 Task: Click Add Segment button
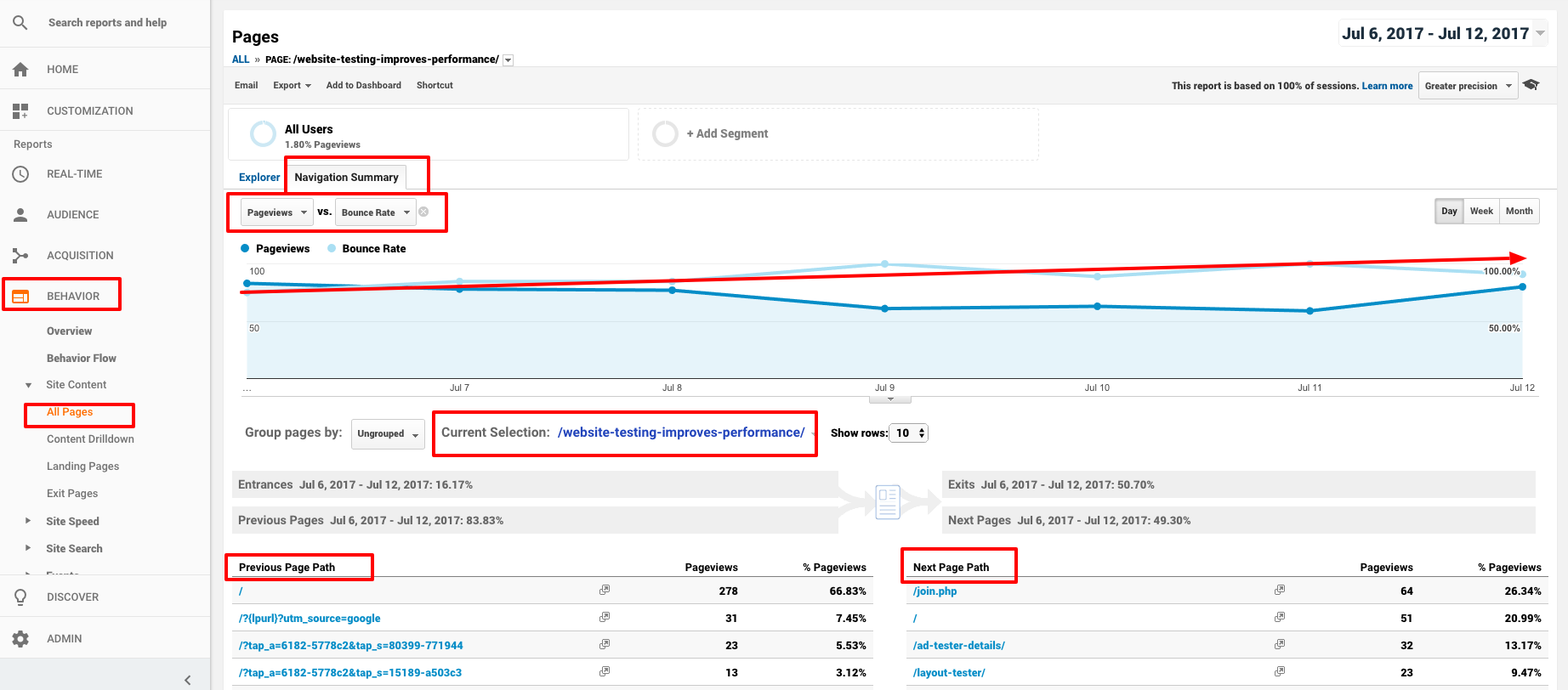click(x=727, y=133)
